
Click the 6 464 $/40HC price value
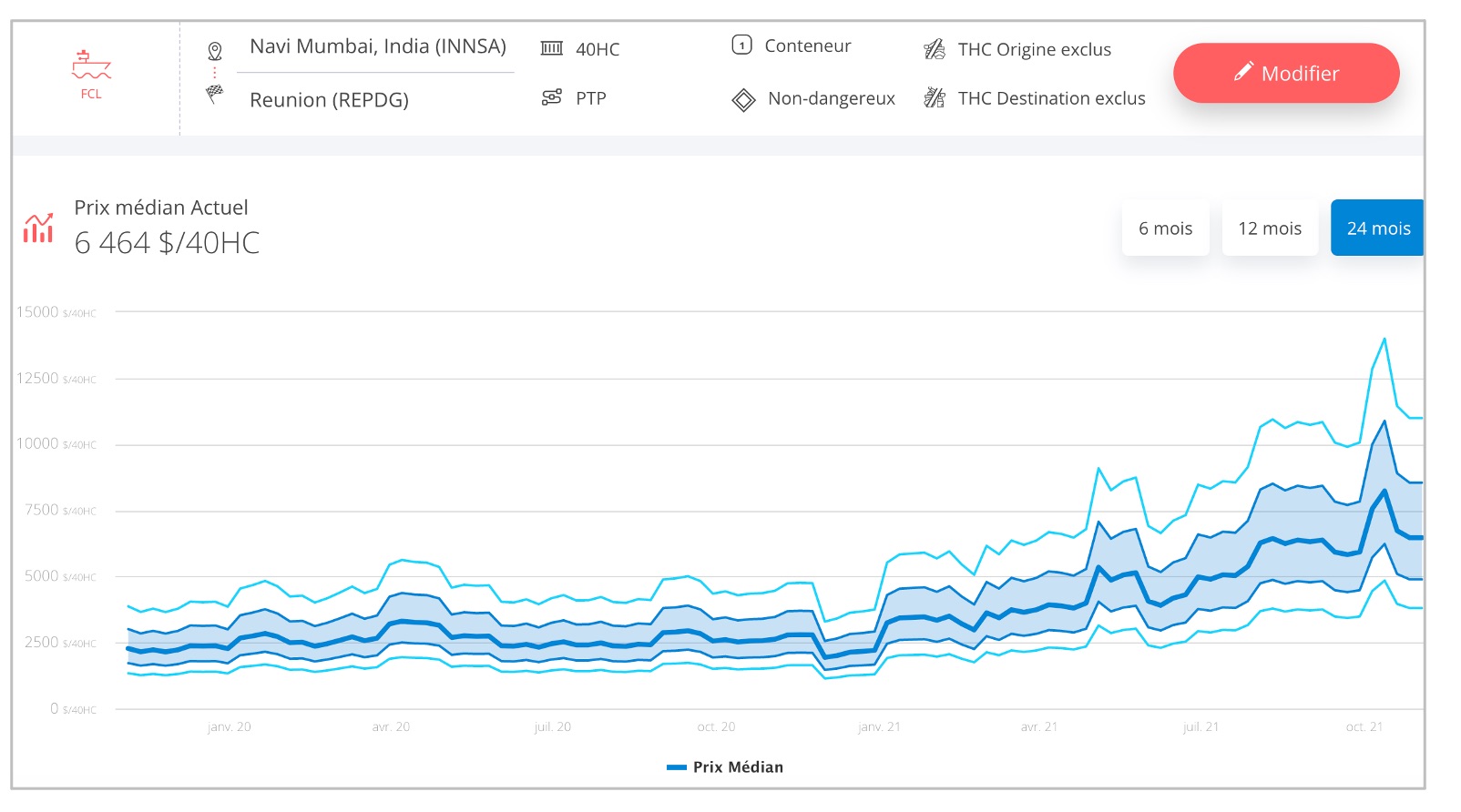click(167, 243)
